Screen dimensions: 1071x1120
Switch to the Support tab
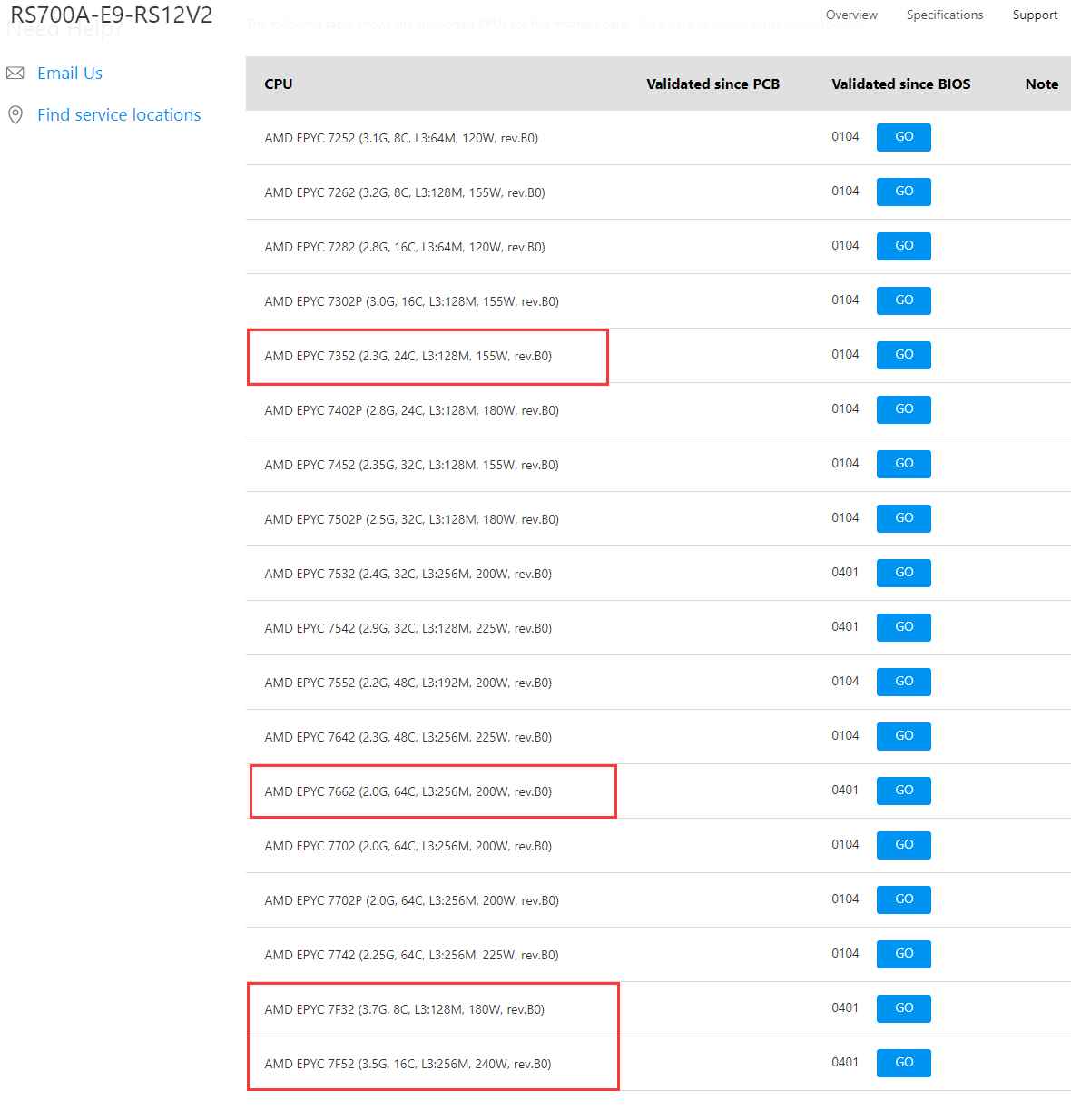coord(1036,15)
